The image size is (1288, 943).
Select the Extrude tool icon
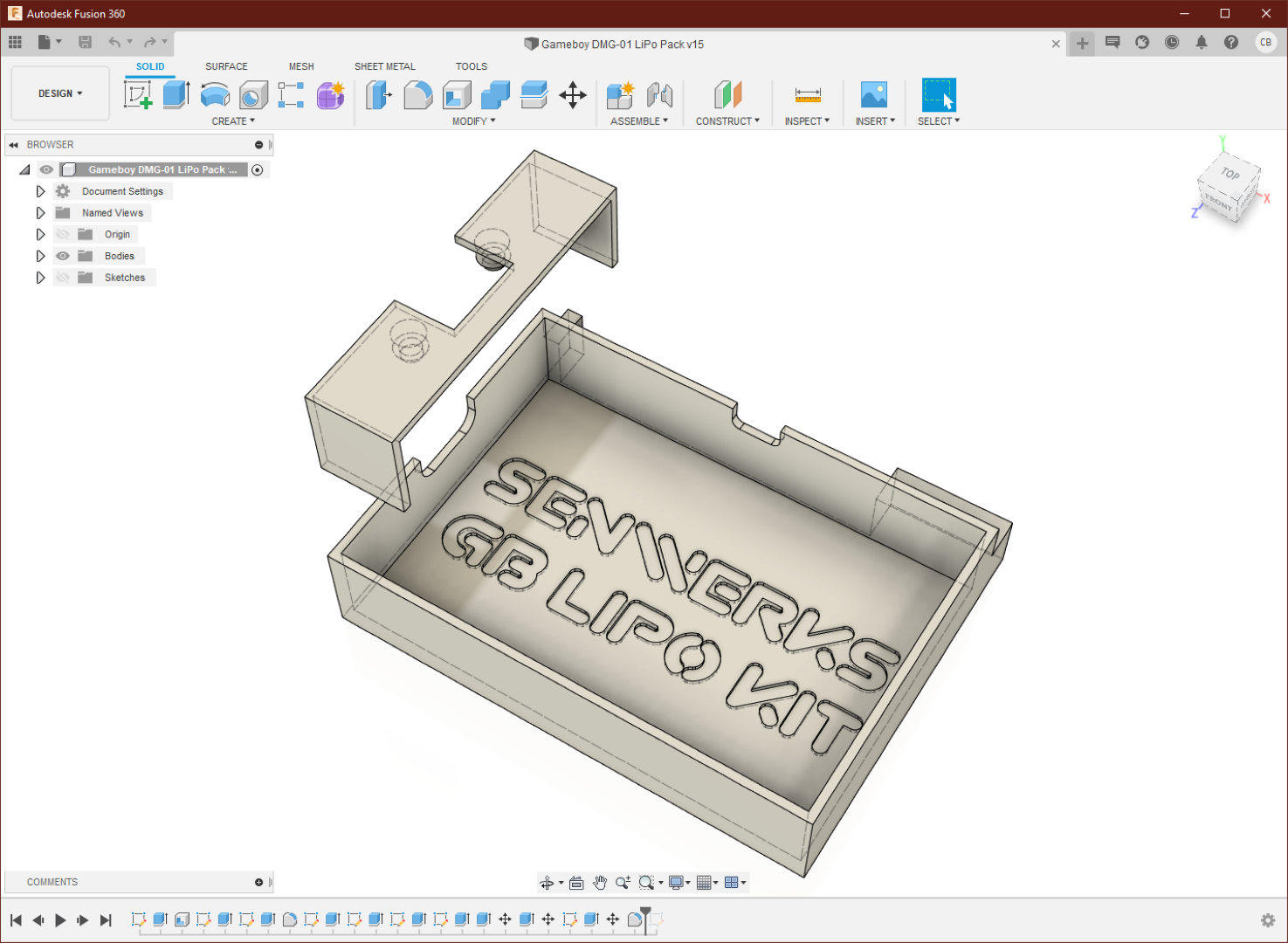[176, 95]
